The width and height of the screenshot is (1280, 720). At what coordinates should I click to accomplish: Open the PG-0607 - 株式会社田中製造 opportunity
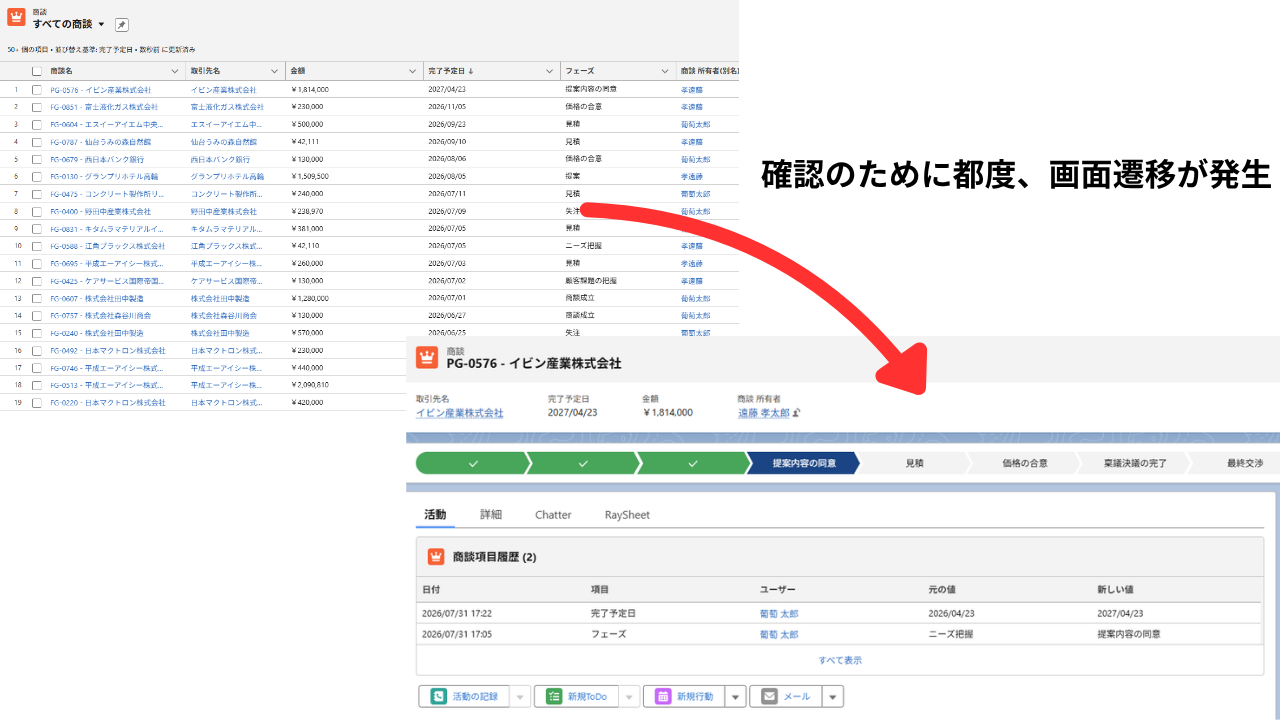97,298
